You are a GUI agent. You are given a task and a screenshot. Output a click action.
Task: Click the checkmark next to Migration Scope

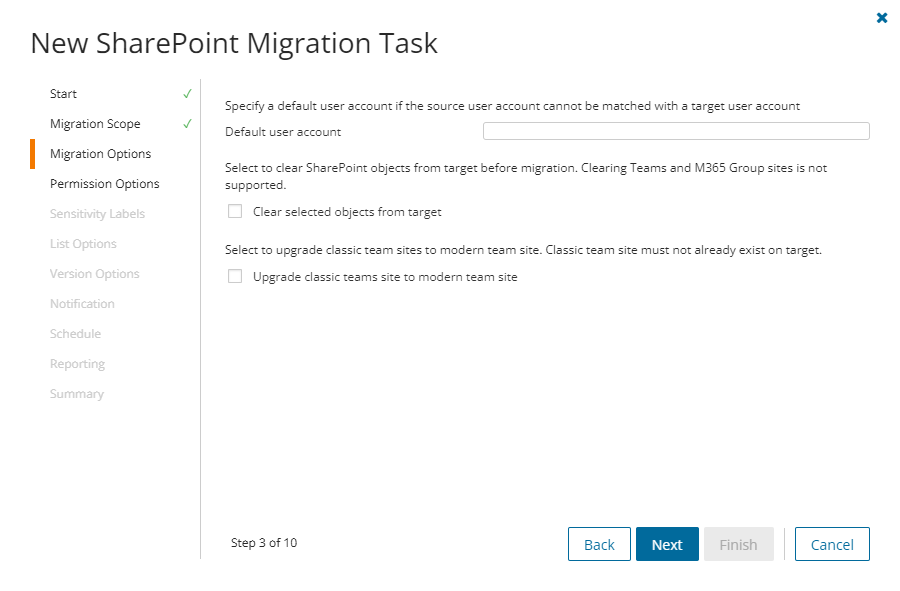coord(188,124)
